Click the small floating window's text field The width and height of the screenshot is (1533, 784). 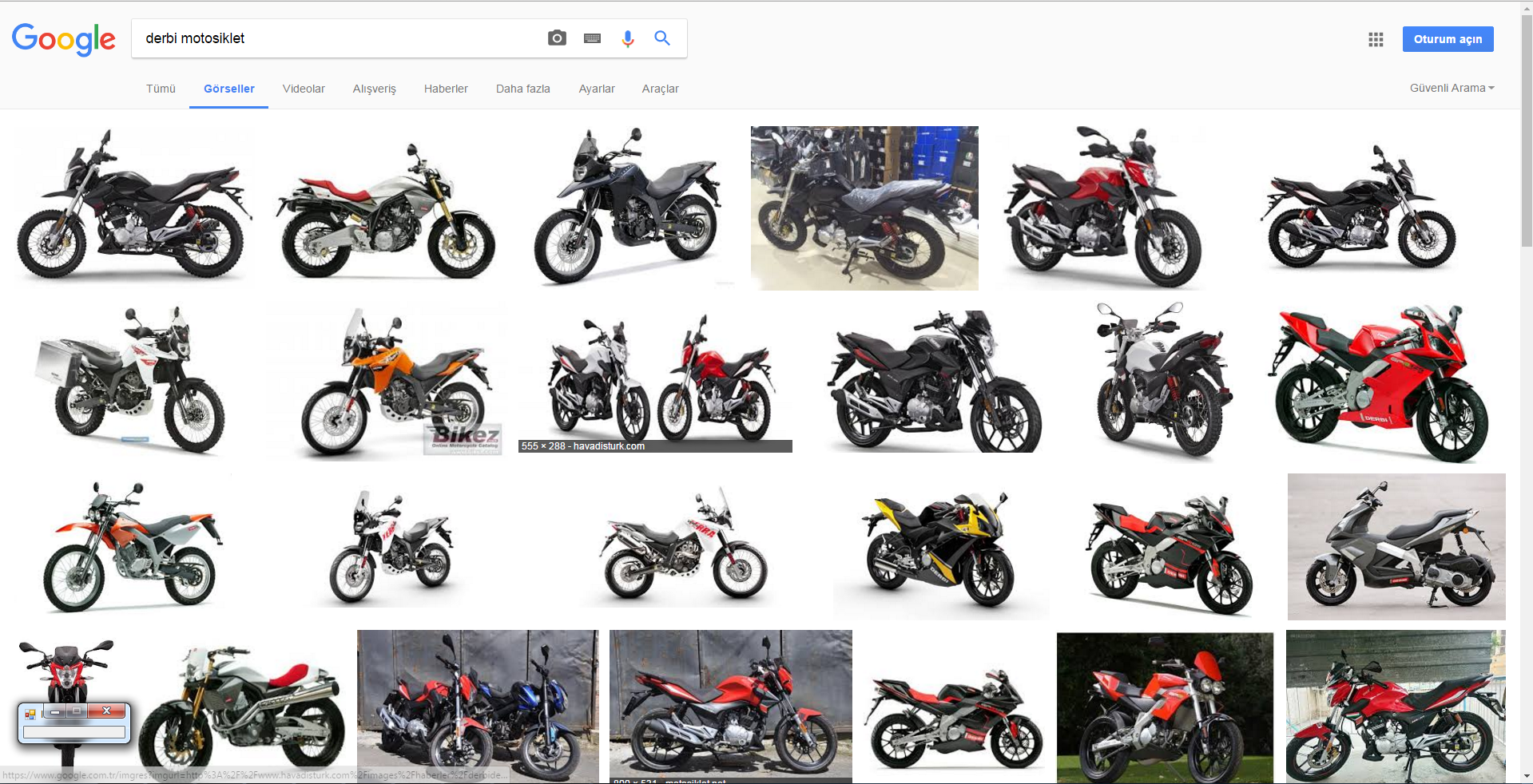click(74, 732)
